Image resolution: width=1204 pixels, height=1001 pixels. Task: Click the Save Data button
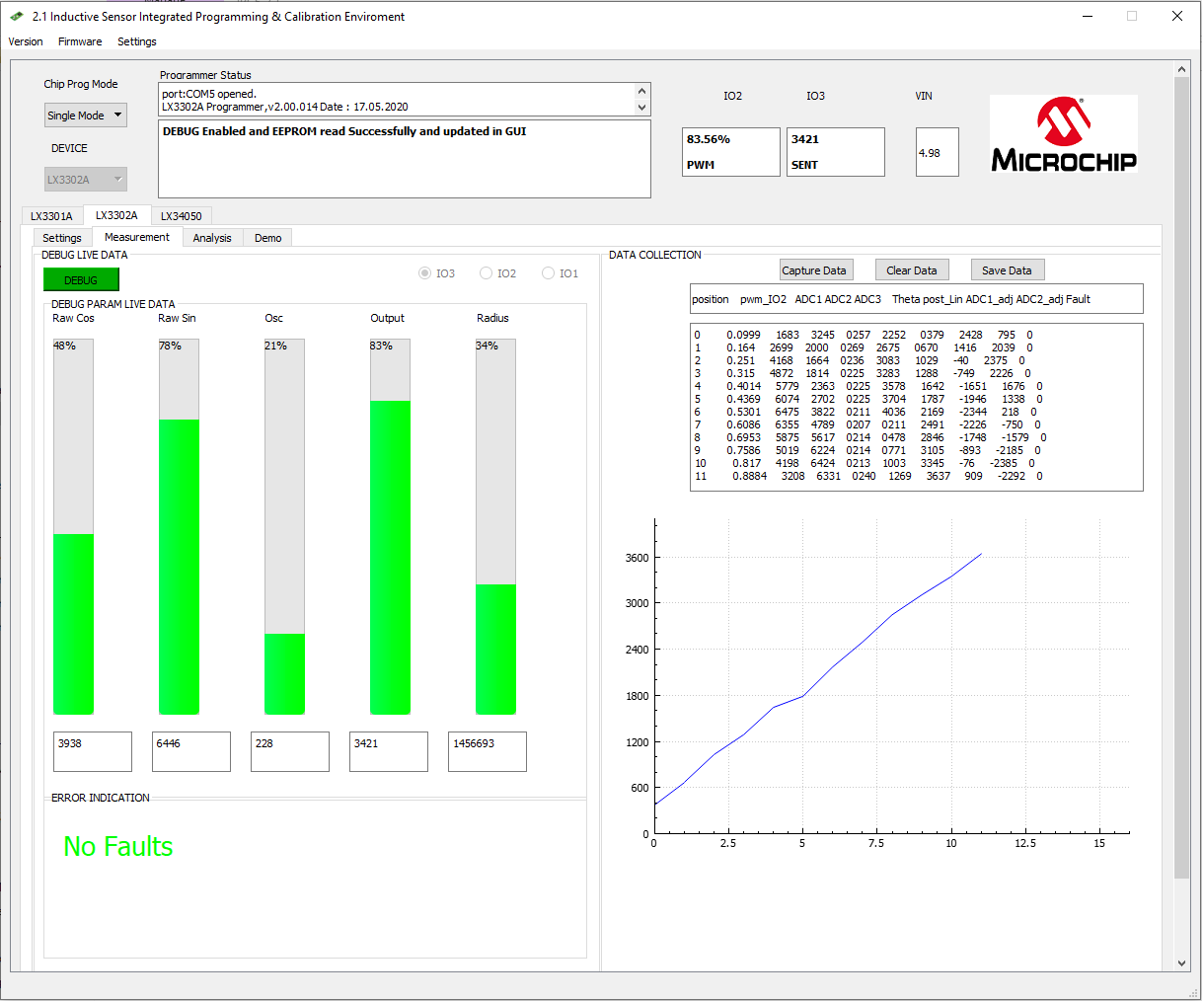(x=1006, y=270)
